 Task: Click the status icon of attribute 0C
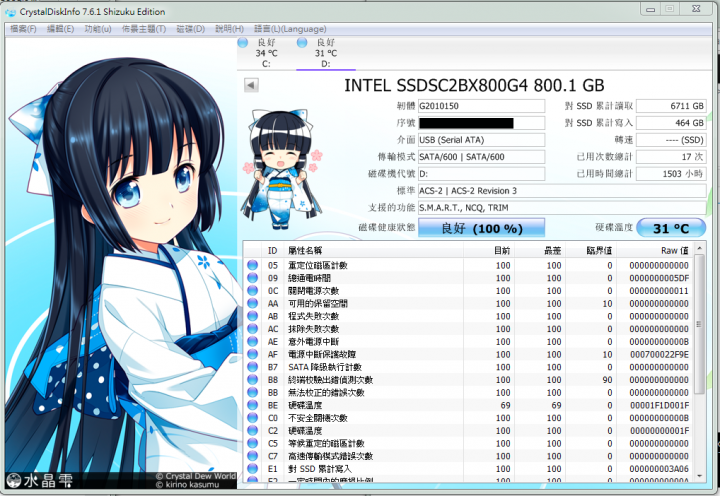pos(253,291)
